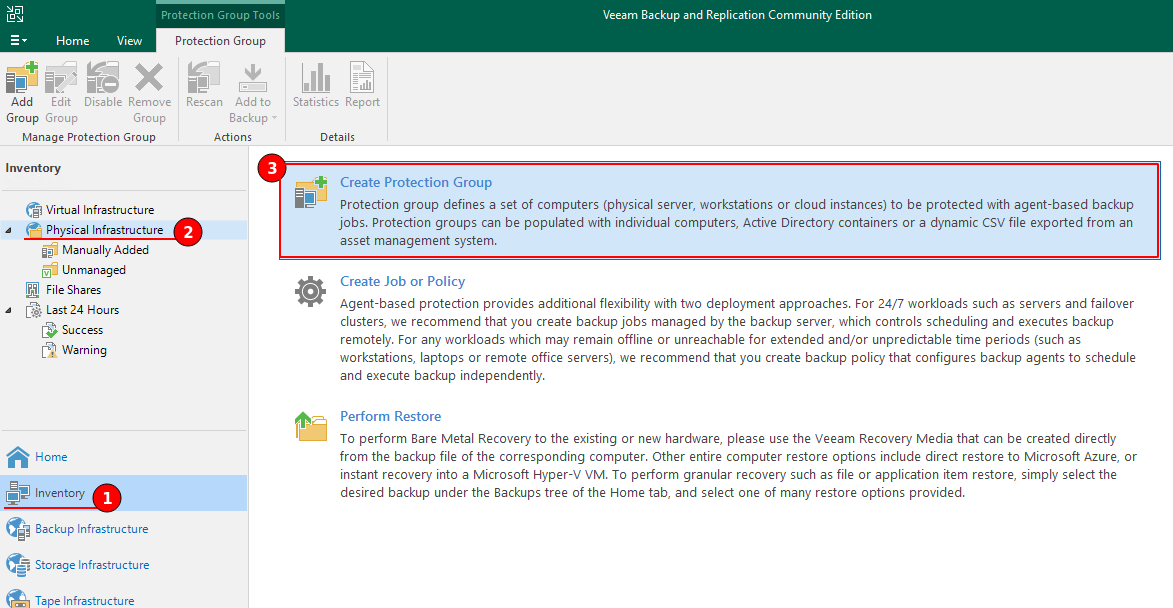Select the Manually Added tree item
Viewport: 1173px width, 608px height.
coord(105,250)
